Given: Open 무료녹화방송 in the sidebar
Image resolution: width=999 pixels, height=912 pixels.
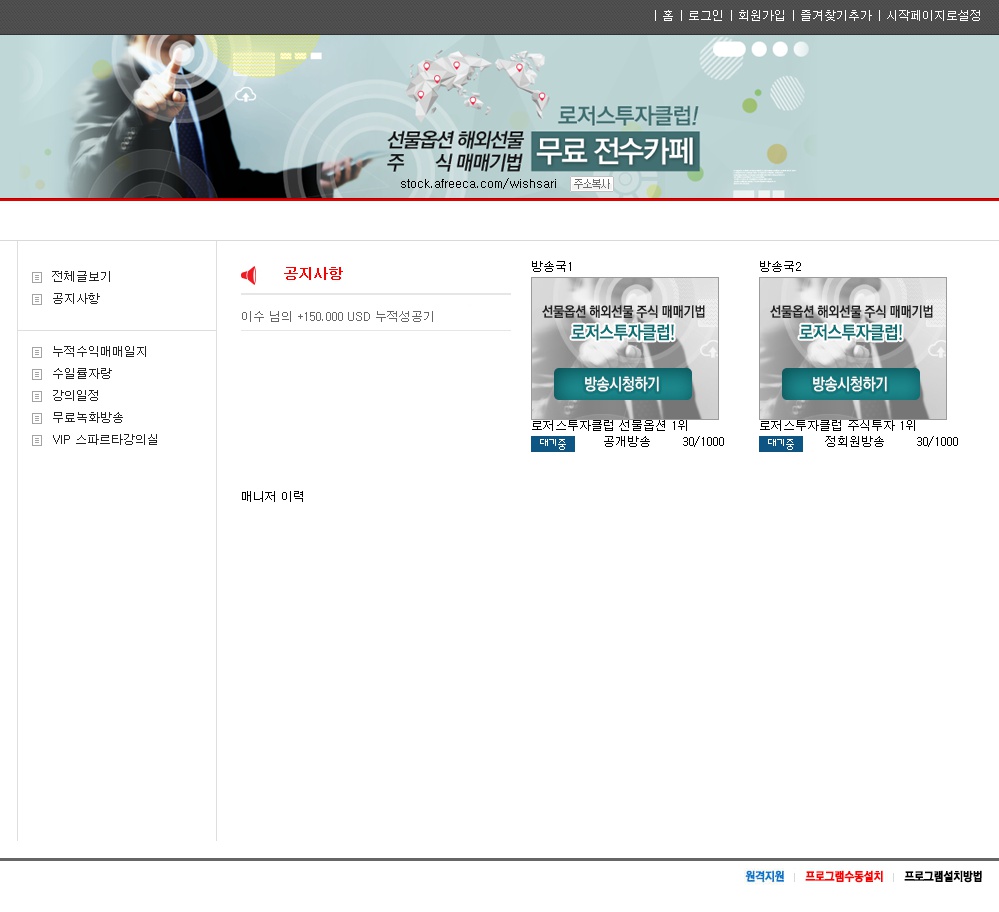Looking at the screenshot, I should (87, 417).
